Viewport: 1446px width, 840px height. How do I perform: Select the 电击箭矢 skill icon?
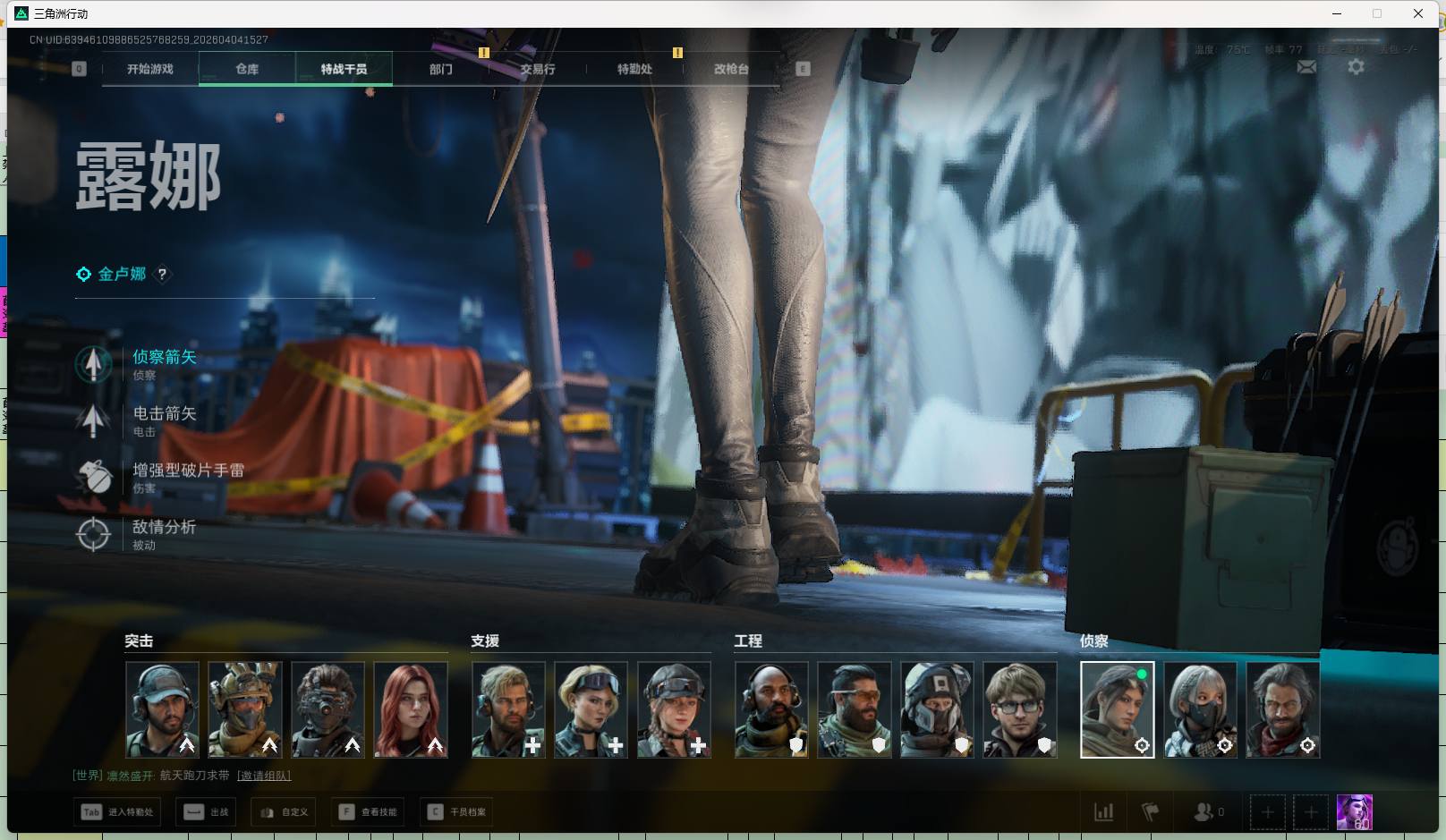click(93, 420)
